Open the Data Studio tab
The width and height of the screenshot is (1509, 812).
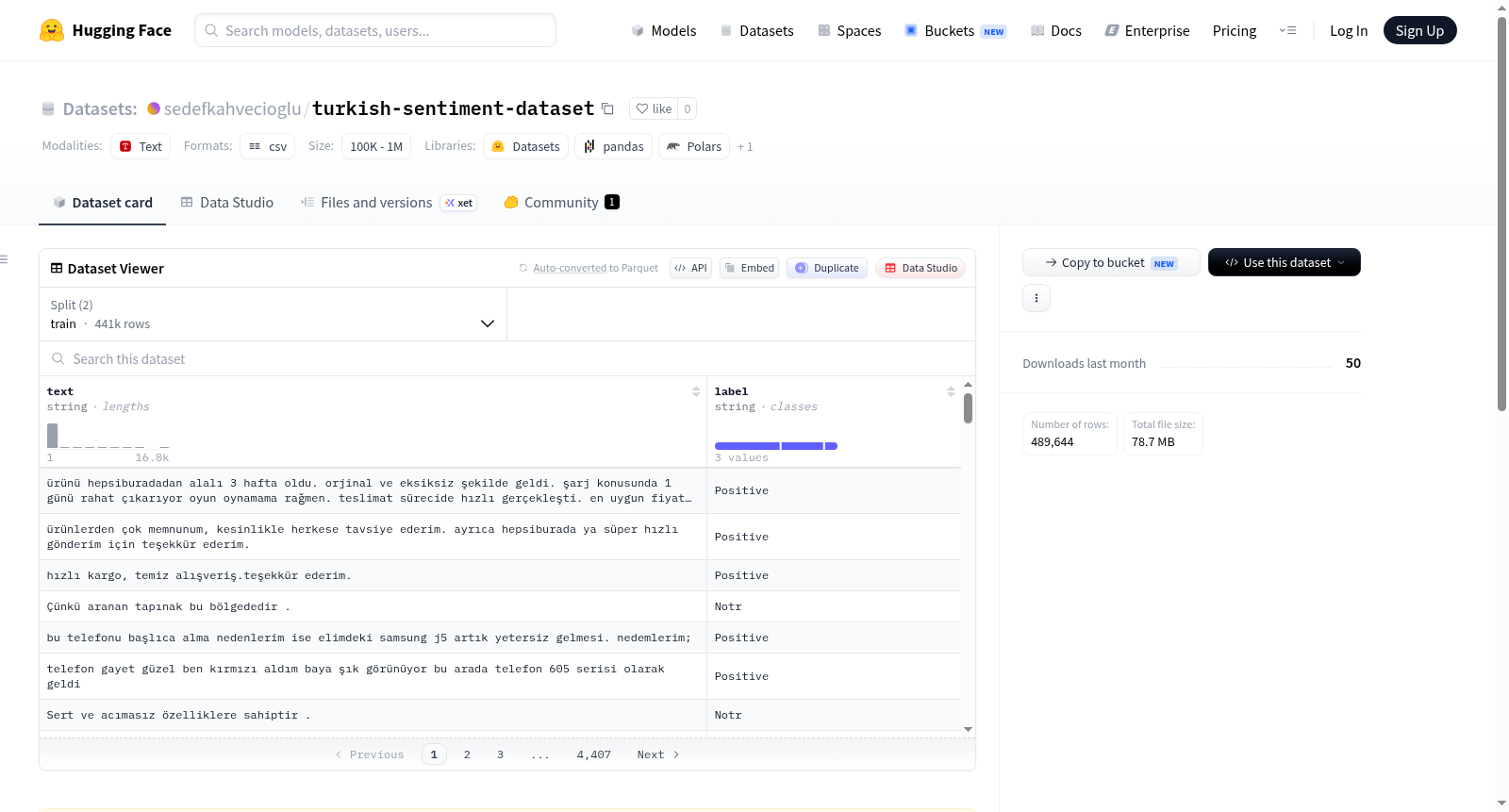click(227, 203)
